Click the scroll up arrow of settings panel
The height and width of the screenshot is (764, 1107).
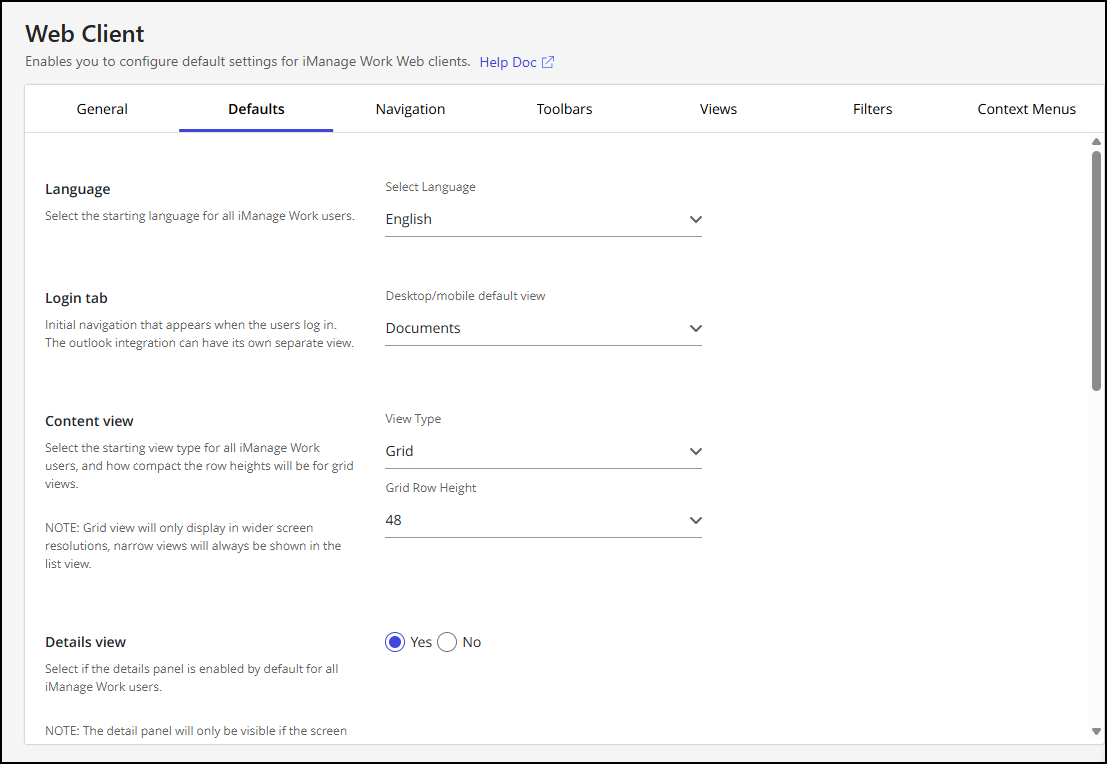point(1096,141)
